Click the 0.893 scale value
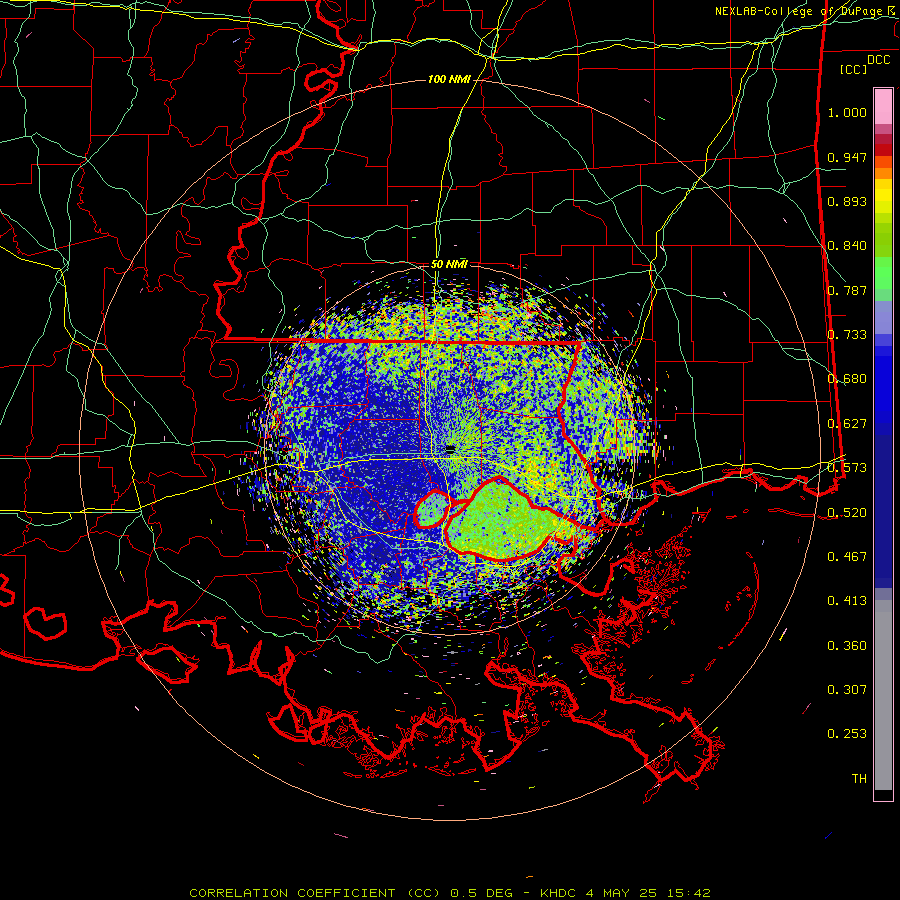 [x=847, y=201]
